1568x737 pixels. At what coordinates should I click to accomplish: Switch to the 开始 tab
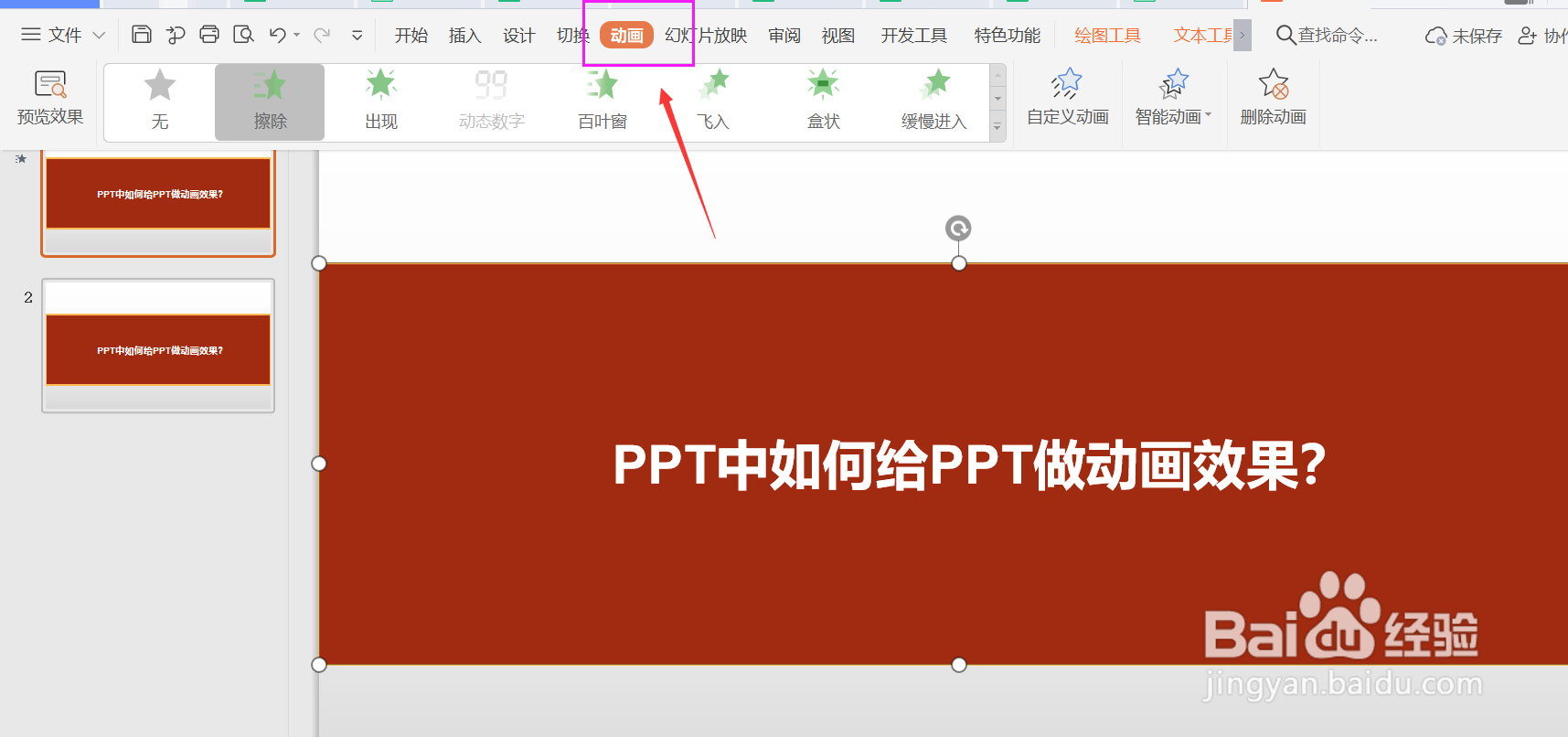411,36
